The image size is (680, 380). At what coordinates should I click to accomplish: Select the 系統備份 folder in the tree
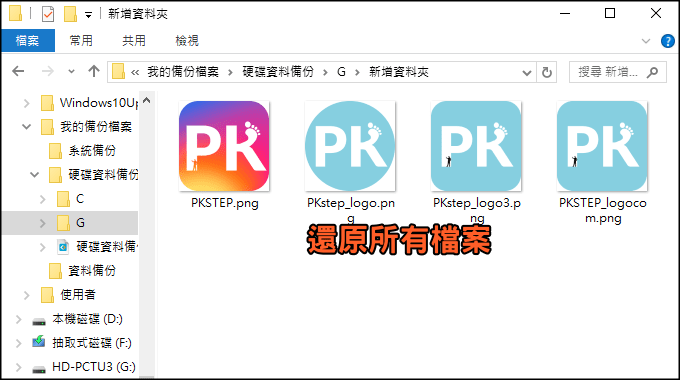click(92, 151)
